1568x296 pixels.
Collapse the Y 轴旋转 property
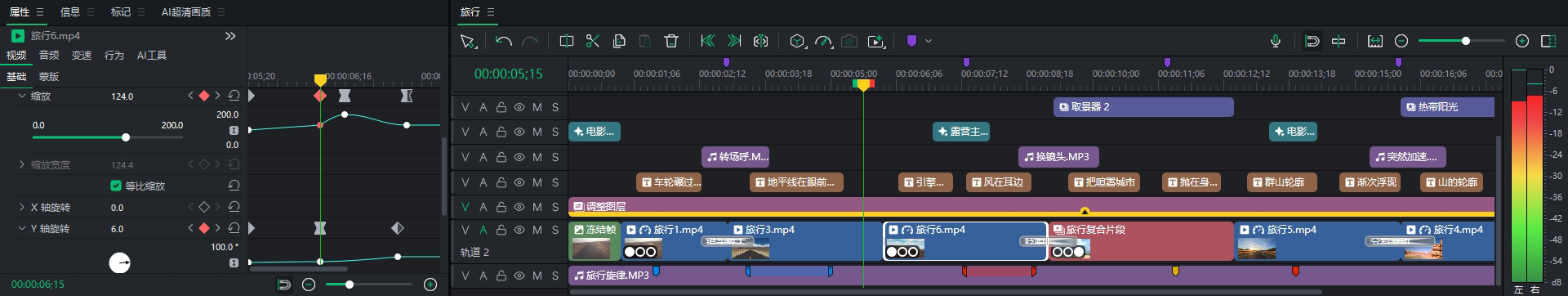pyautogui.click(x=21, y=229)
